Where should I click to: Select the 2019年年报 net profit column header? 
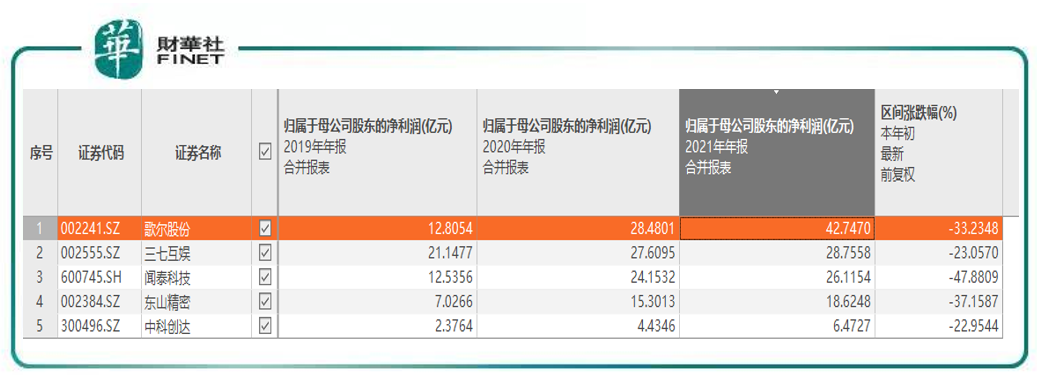coord(378,153)
